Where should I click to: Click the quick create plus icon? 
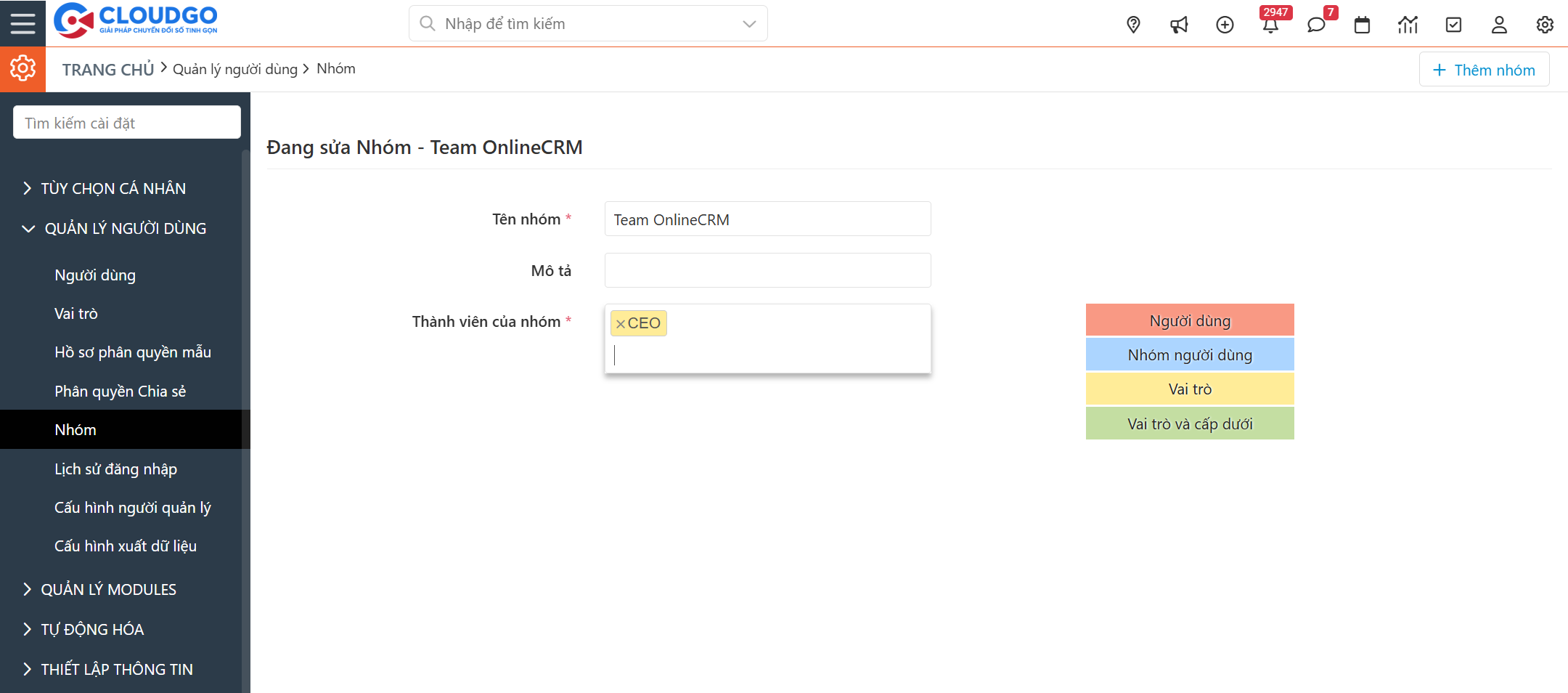coord(1225,25)
